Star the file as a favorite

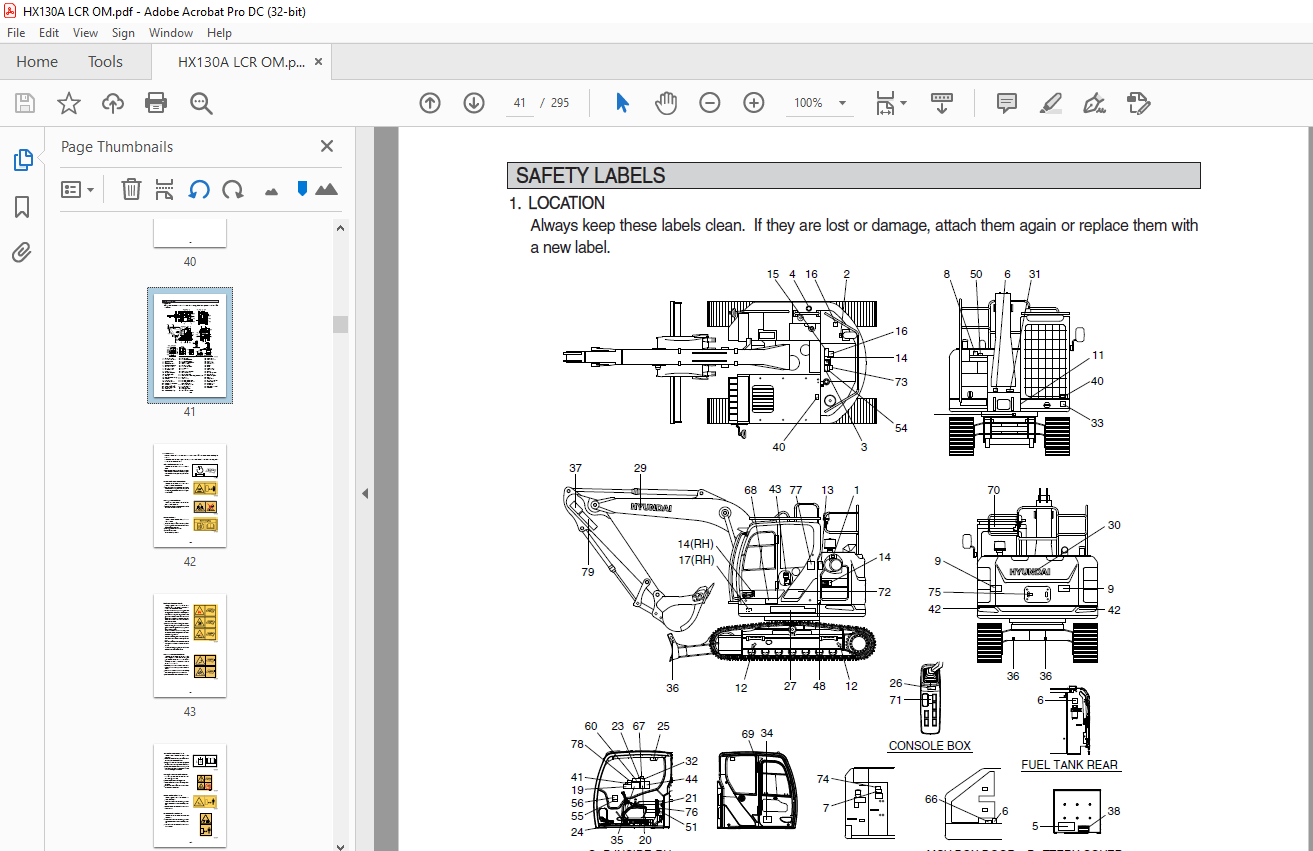coord(68,103)
